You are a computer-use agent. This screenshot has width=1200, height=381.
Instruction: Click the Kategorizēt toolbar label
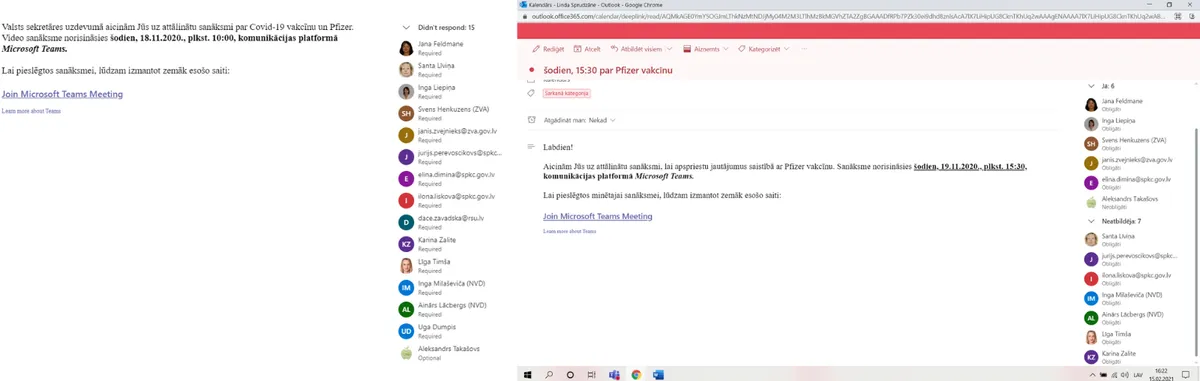point(765,49)
